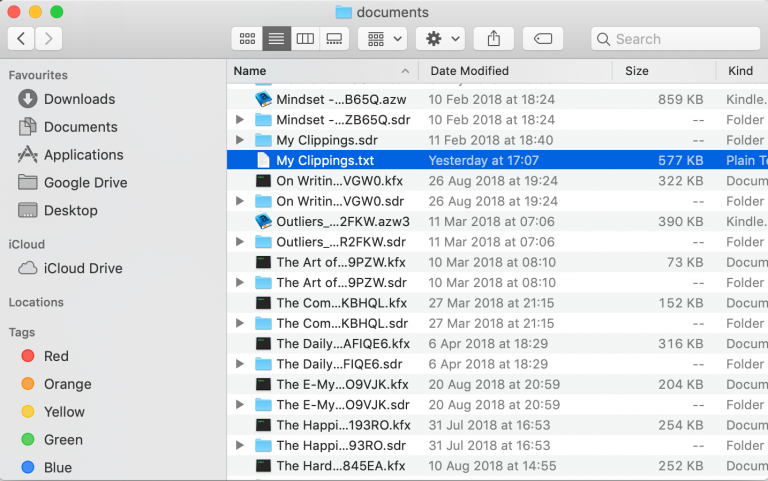The image size is (768, 481).
Task: Go forward with the right chevron button
Action: coord(48,39)
